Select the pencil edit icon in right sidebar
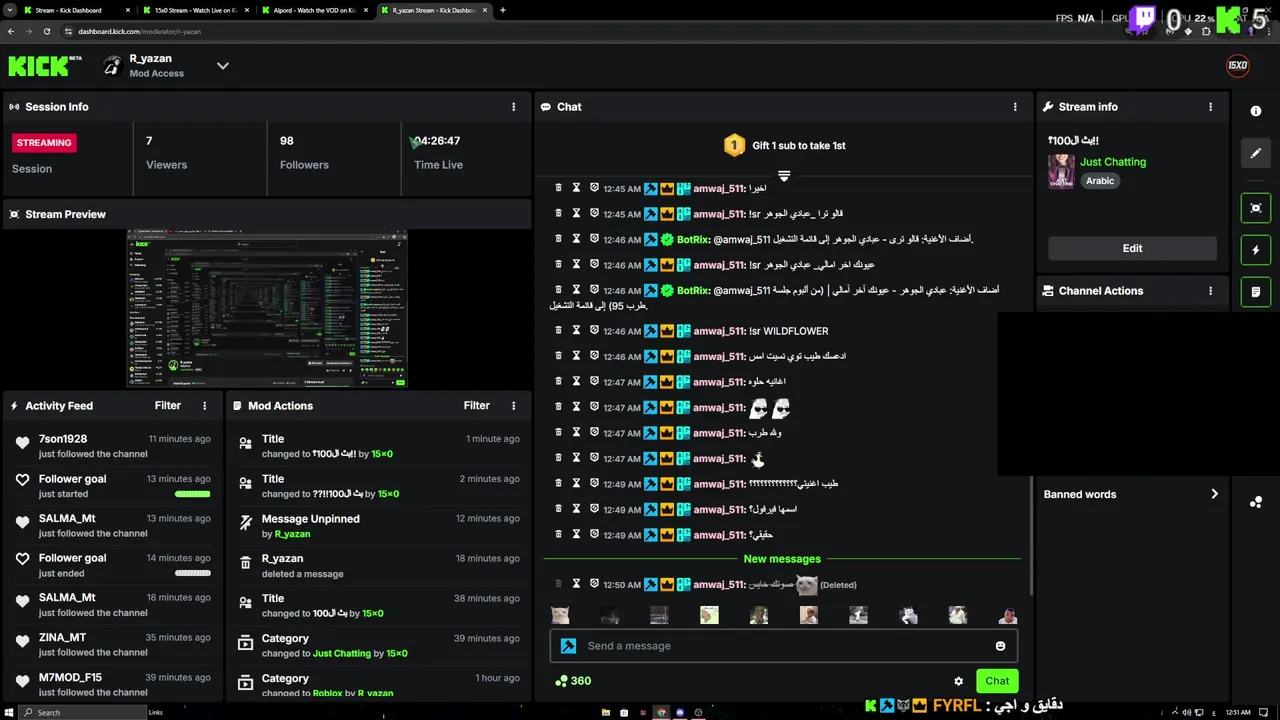The width and height of the screenshot is (1280, 720). (x=1256, y=154)
